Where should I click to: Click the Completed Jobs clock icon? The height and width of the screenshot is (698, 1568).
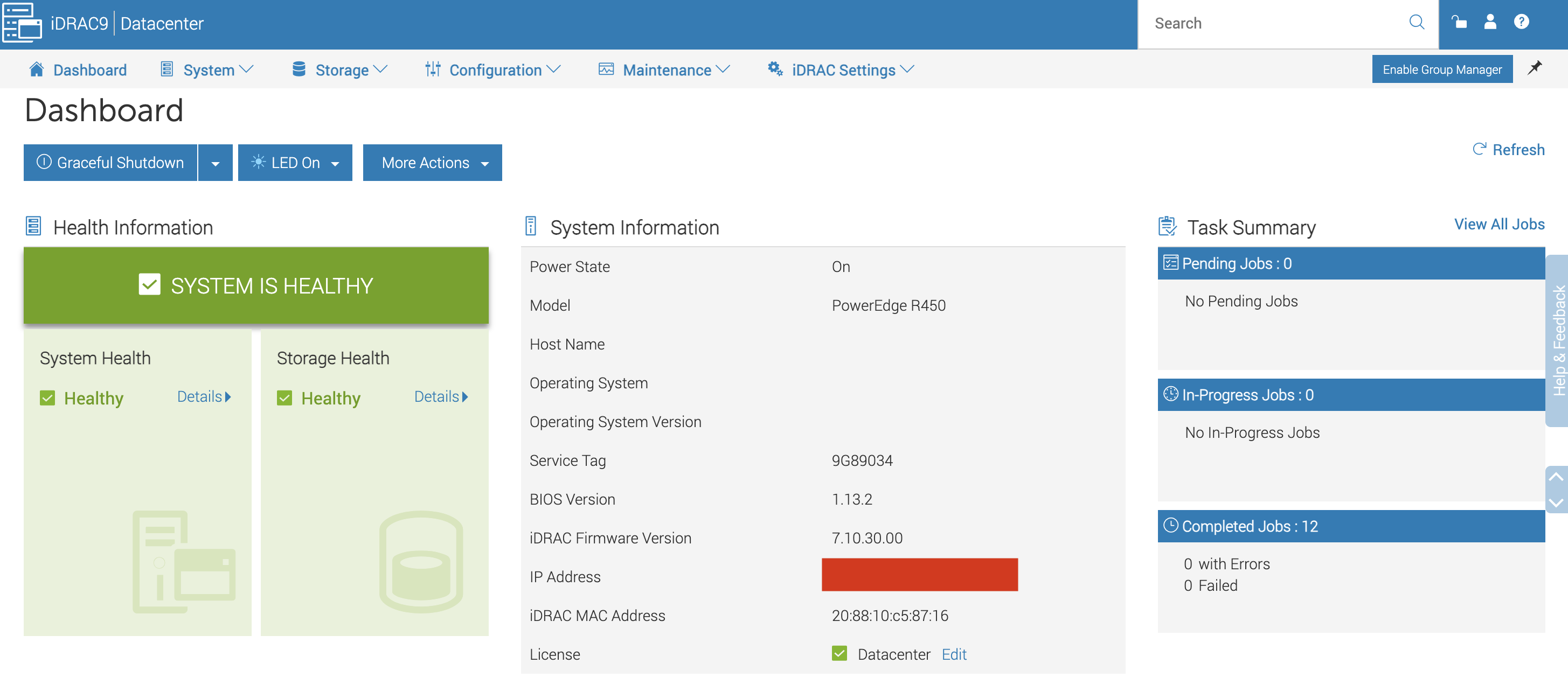click(x=1170, y=525)
